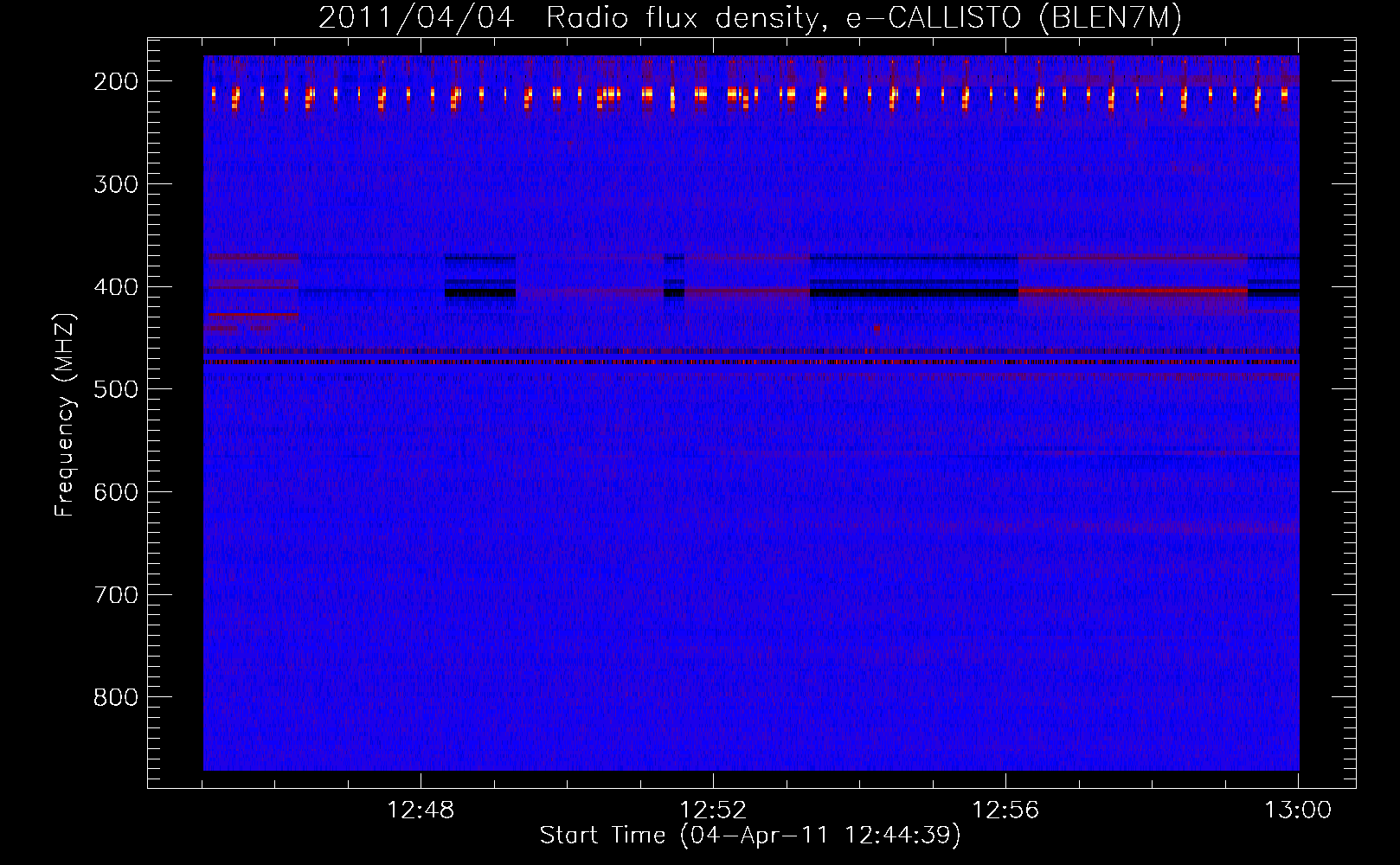Click the 600 frequency axis label
This screenshot has height=865, width=1400.
(115, 492)
